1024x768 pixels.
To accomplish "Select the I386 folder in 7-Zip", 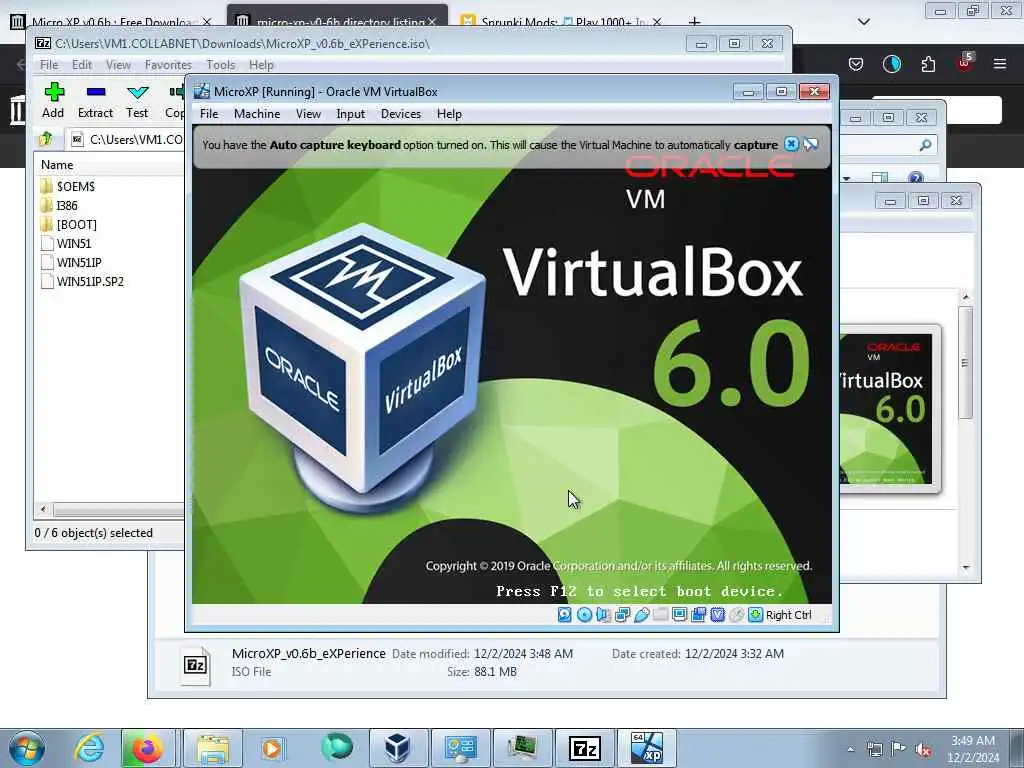I will pos(59,206).
